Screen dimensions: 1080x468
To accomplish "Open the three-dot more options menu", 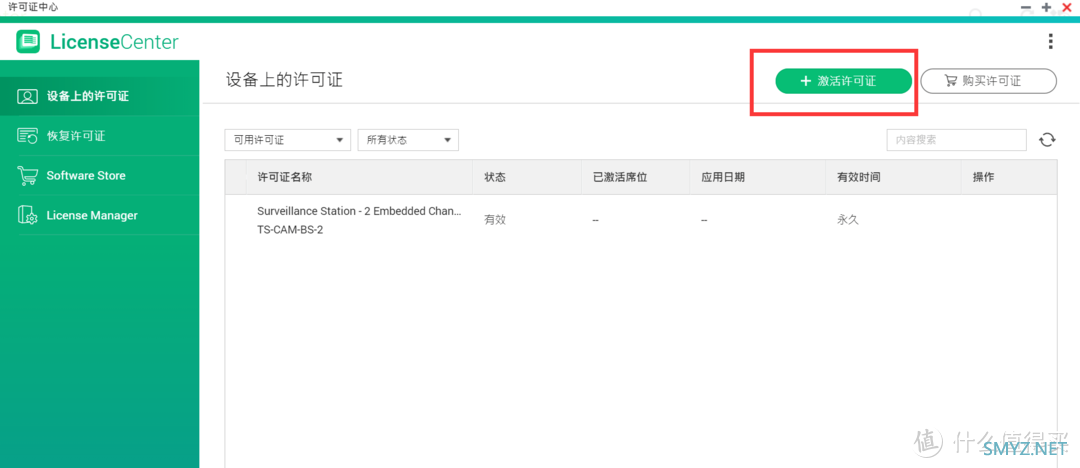I will [x=1050, y=42].
